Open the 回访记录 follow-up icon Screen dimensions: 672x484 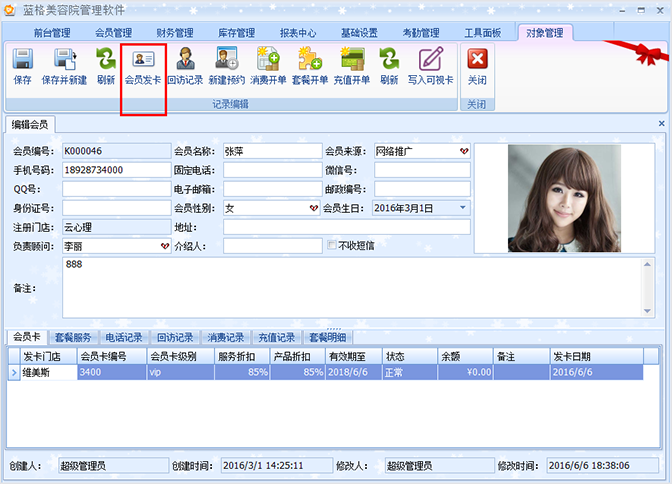[185, 65]
